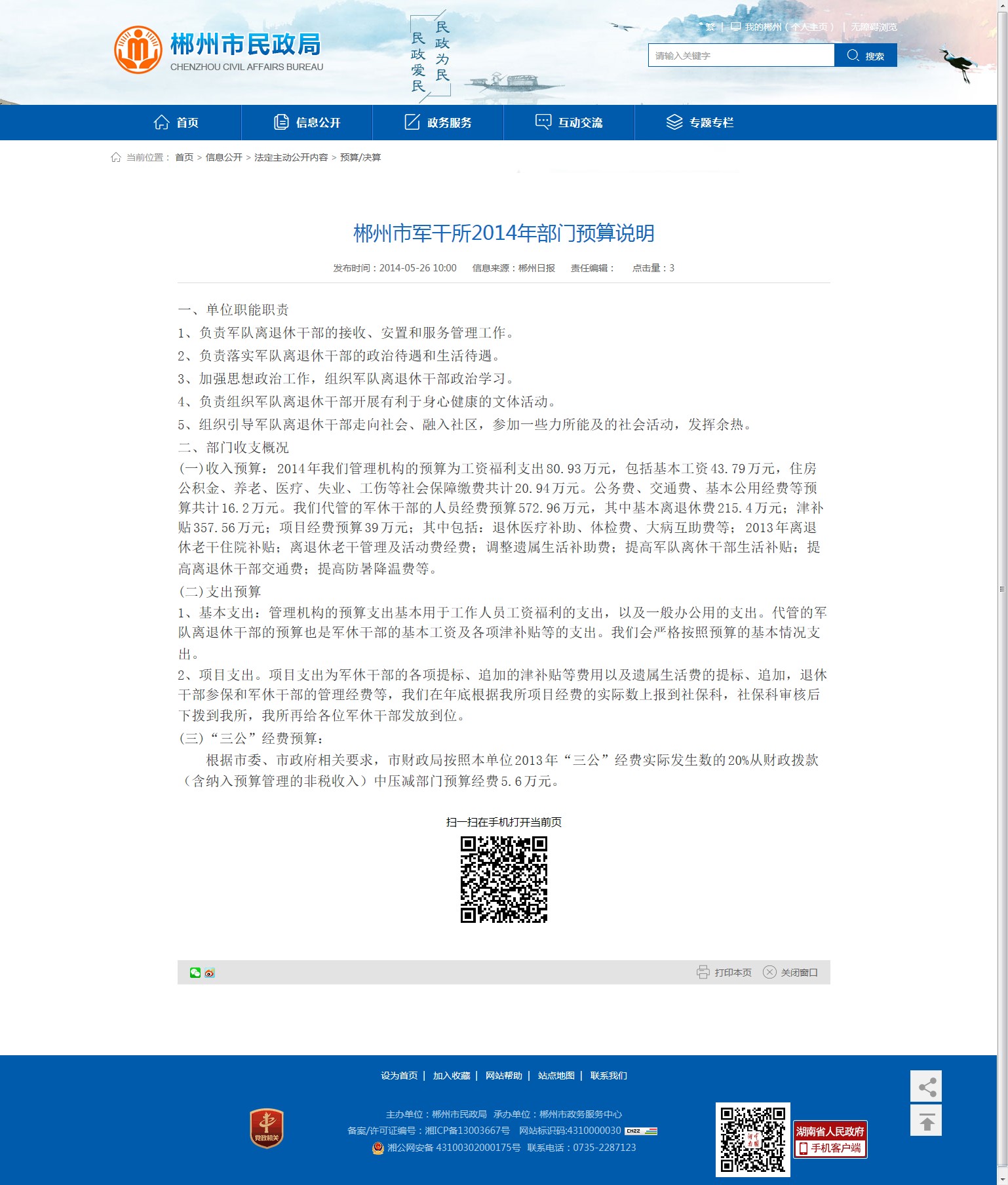The width and height of the screenshot is (1008, 1185).
Task: Click footer link 网站帮助
Action: click(504, 1076)
